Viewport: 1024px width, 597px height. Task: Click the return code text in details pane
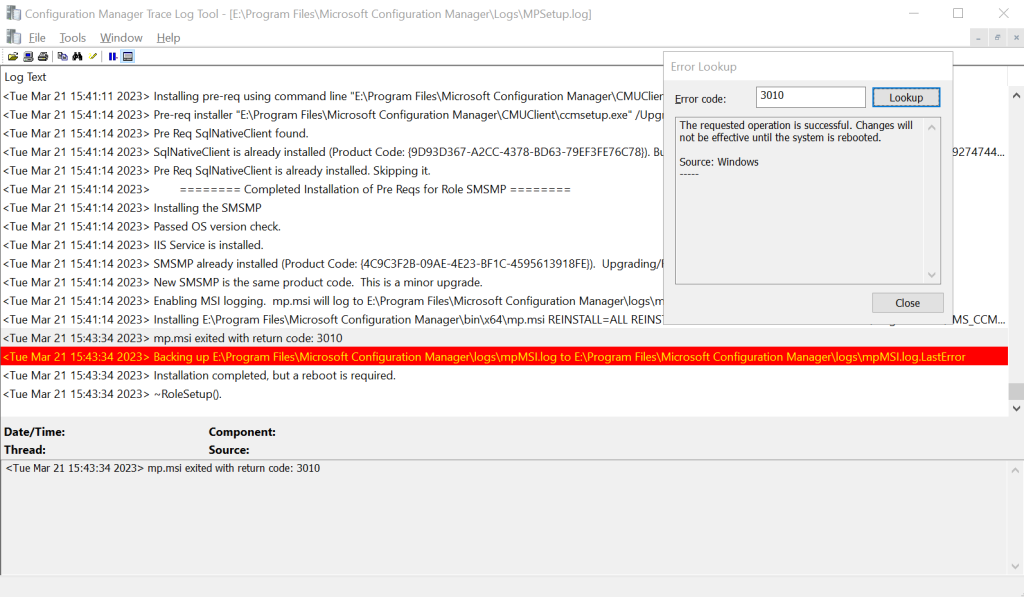pos(163,468)
